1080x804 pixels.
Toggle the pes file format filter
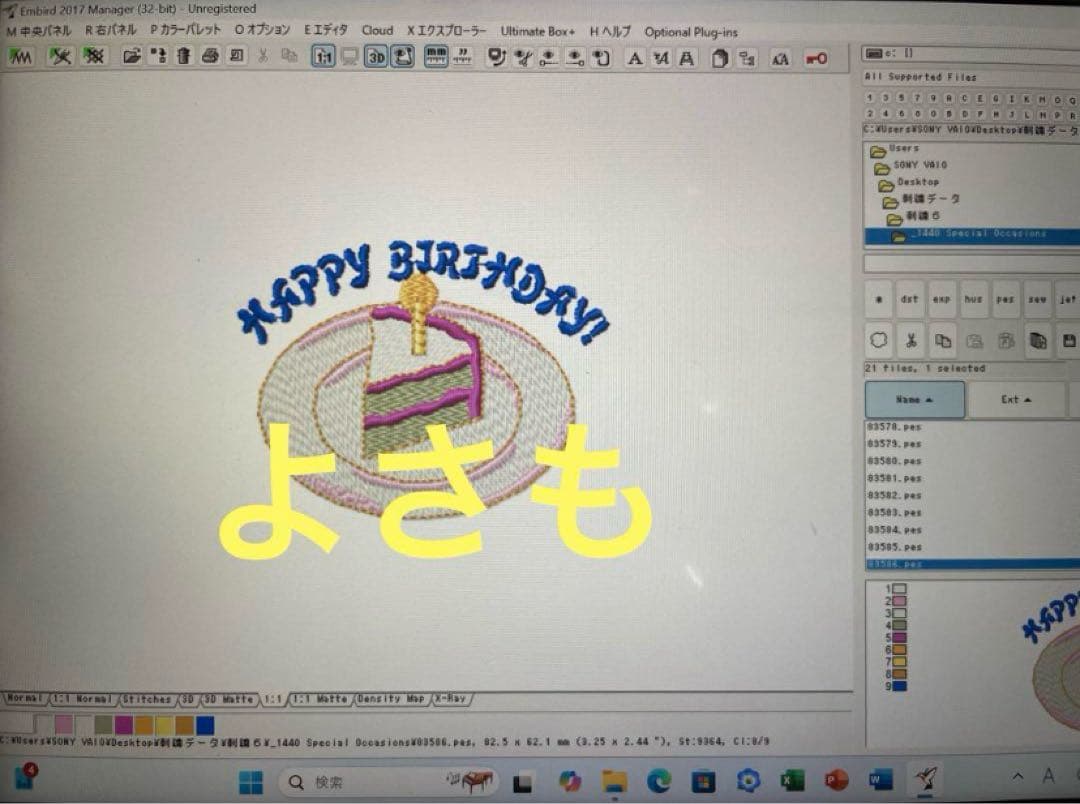point(1005,299)
